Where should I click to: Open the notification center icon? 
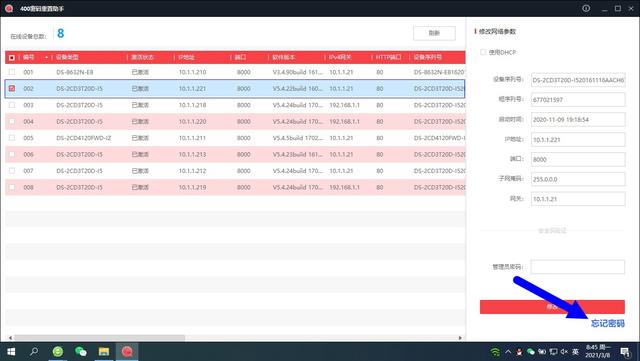click(625, 352)
